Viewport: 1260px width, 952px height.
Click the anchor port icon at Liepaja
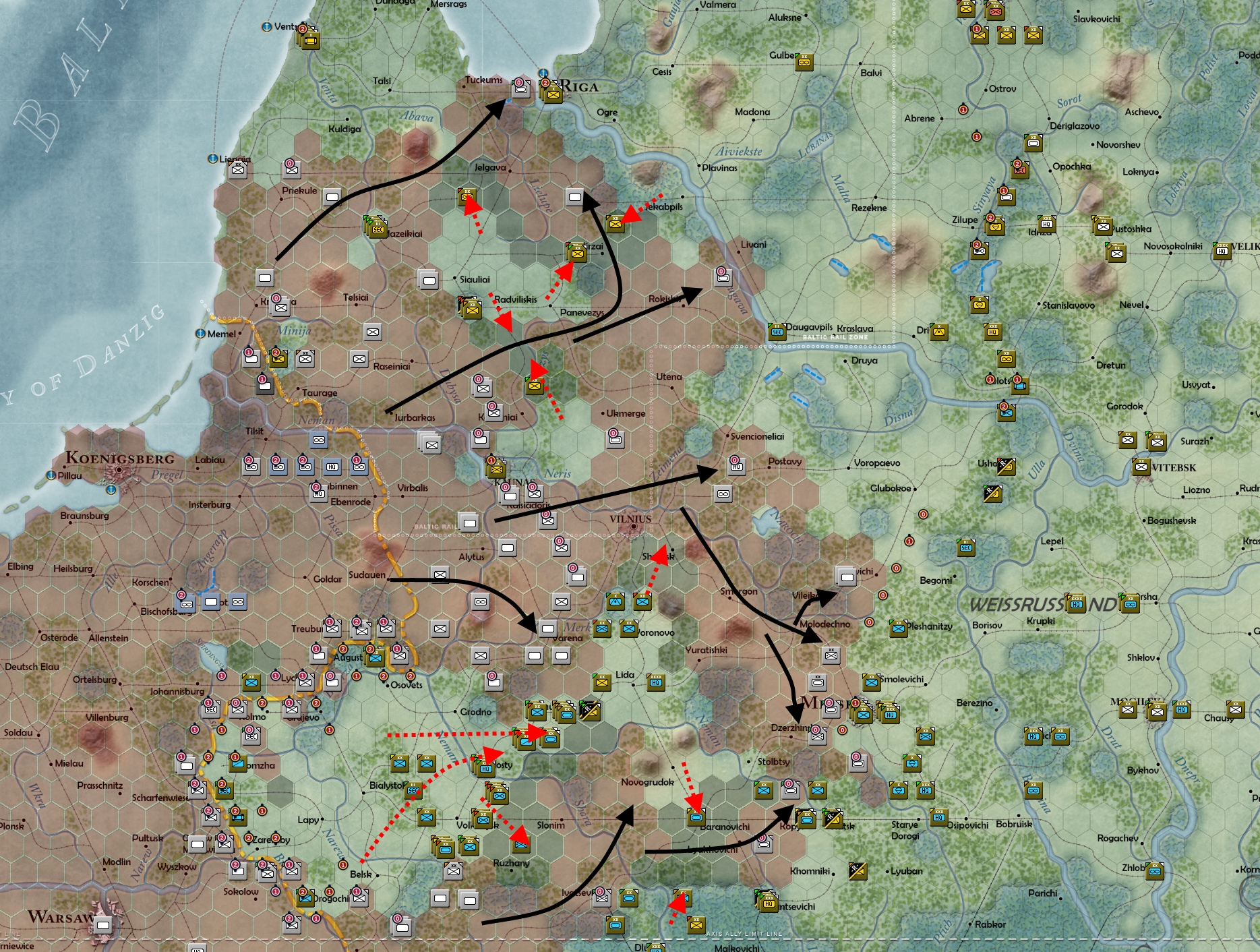point(212,159)
